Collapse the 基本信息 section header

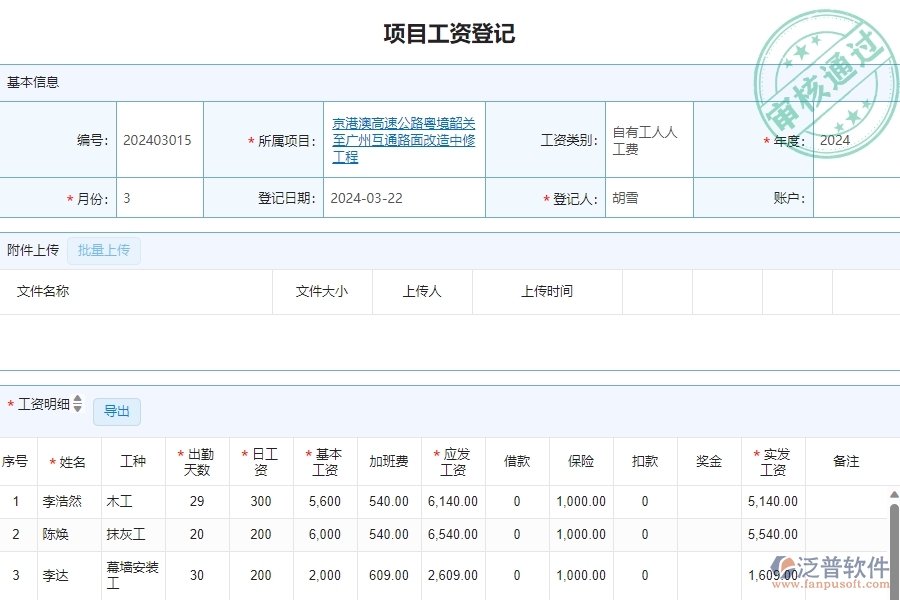pos(33,82)
